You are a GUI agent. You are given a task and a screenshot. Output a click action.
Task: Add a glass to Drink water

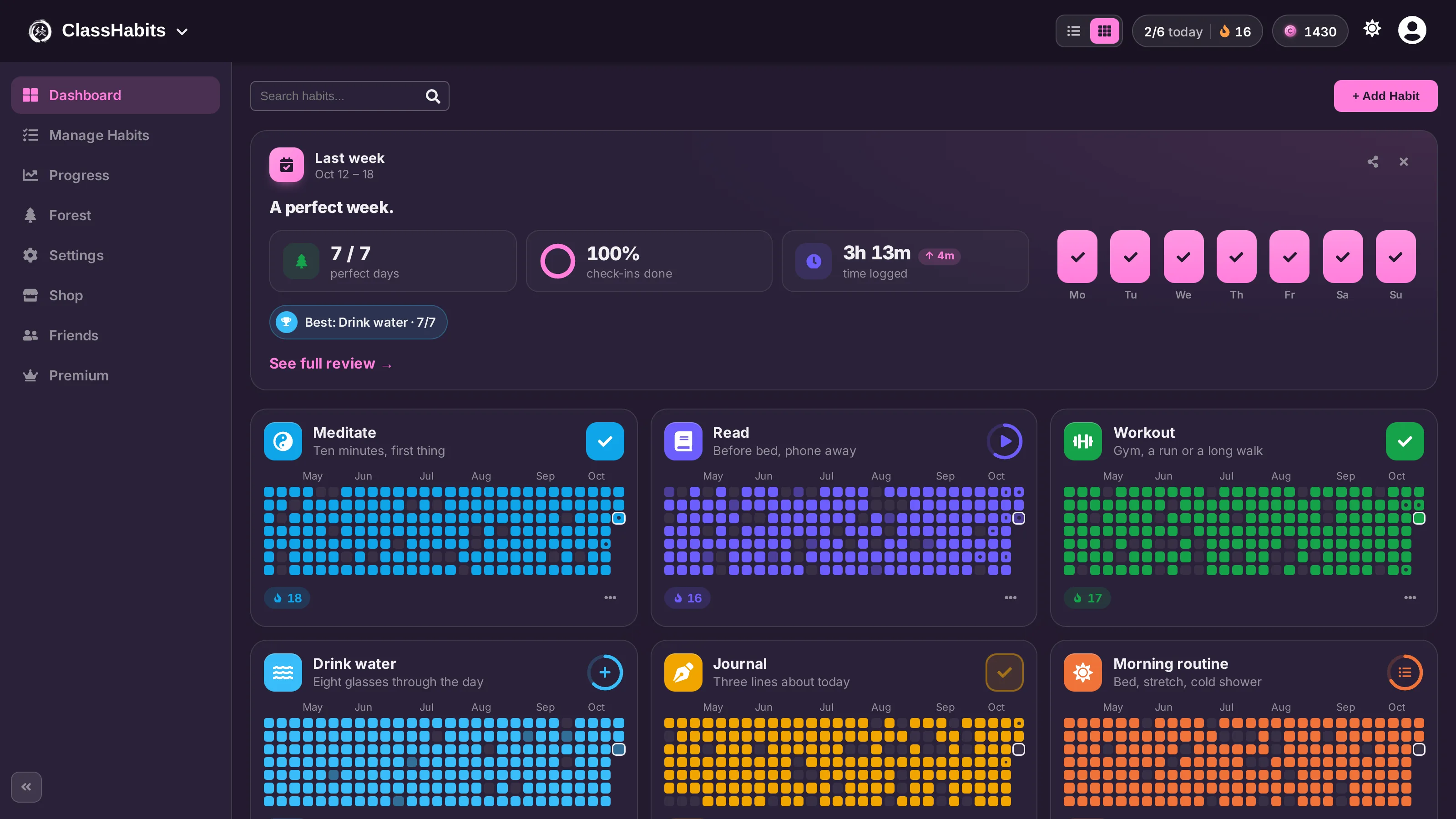pyautogui.click(x=605, y=672)
